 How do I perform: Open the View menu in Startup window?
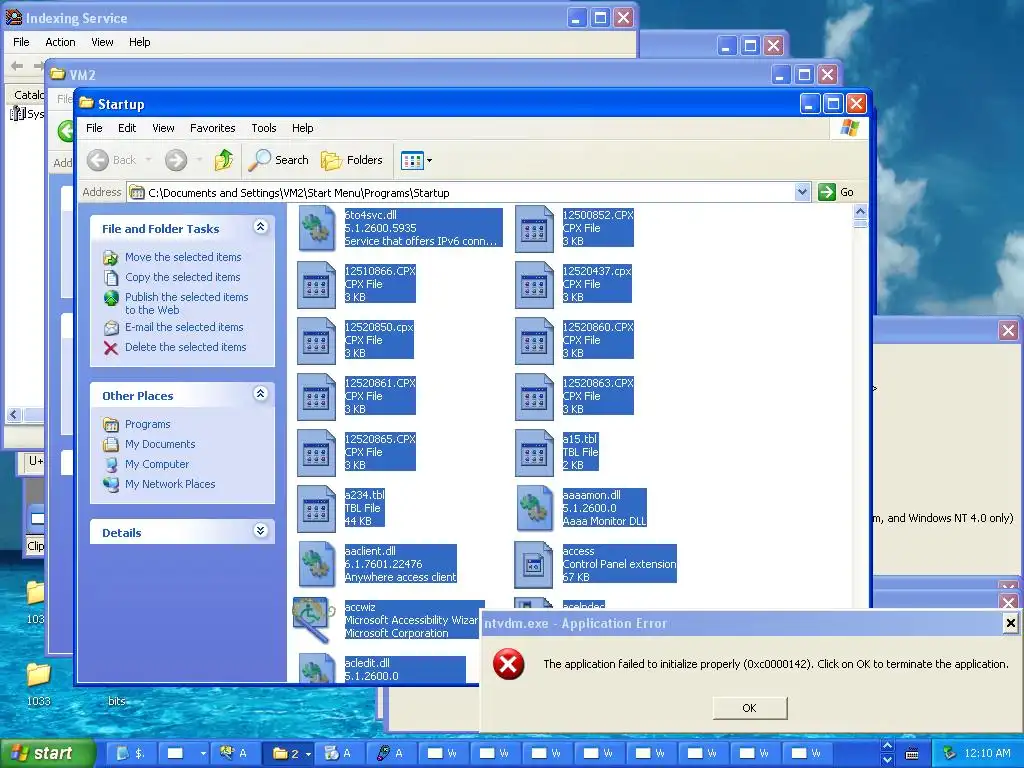coord(163,128)
